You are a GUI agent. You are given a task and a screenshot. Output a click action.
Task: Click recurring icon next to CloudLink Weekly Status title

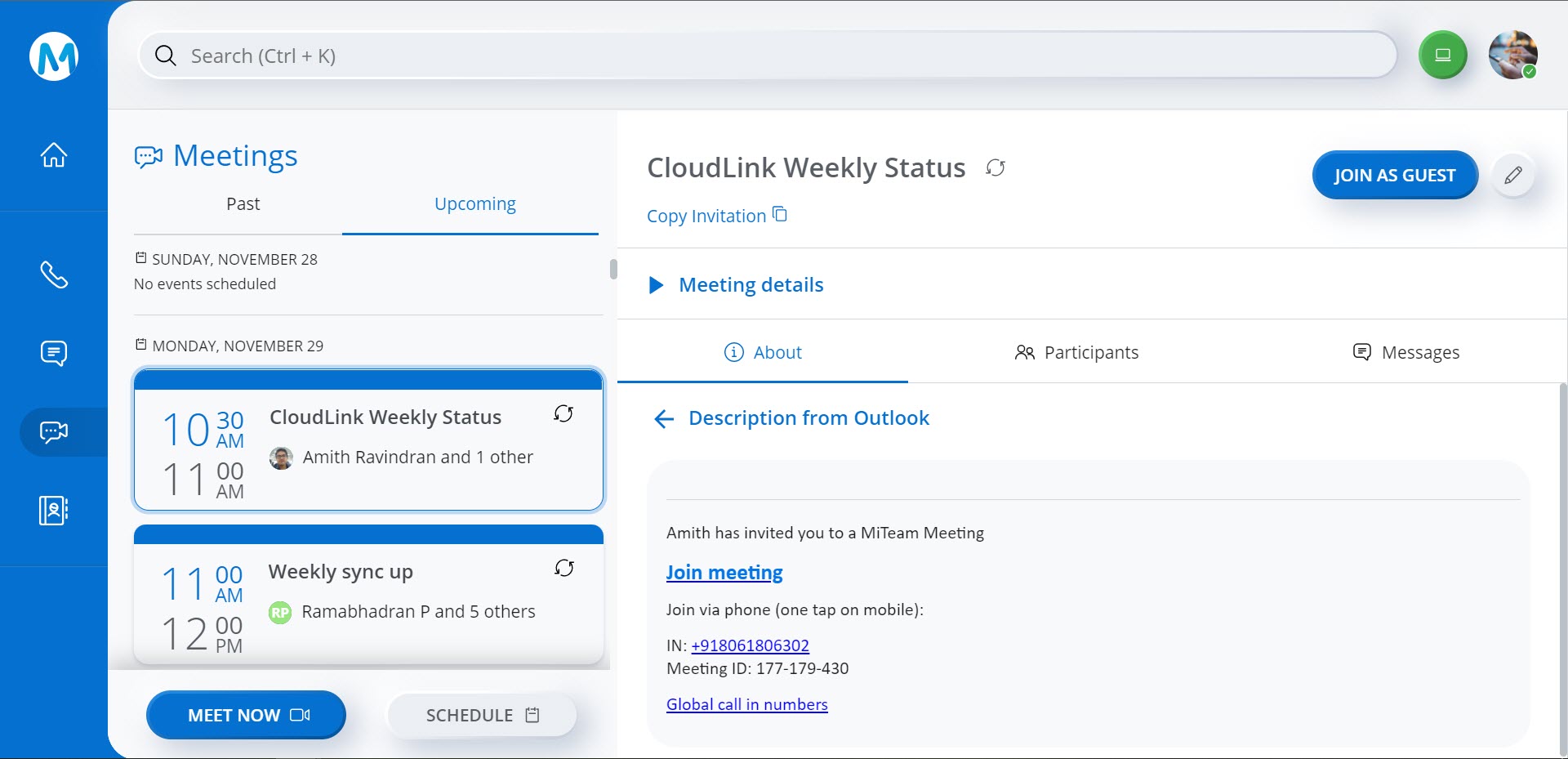(x=995, y=167)
